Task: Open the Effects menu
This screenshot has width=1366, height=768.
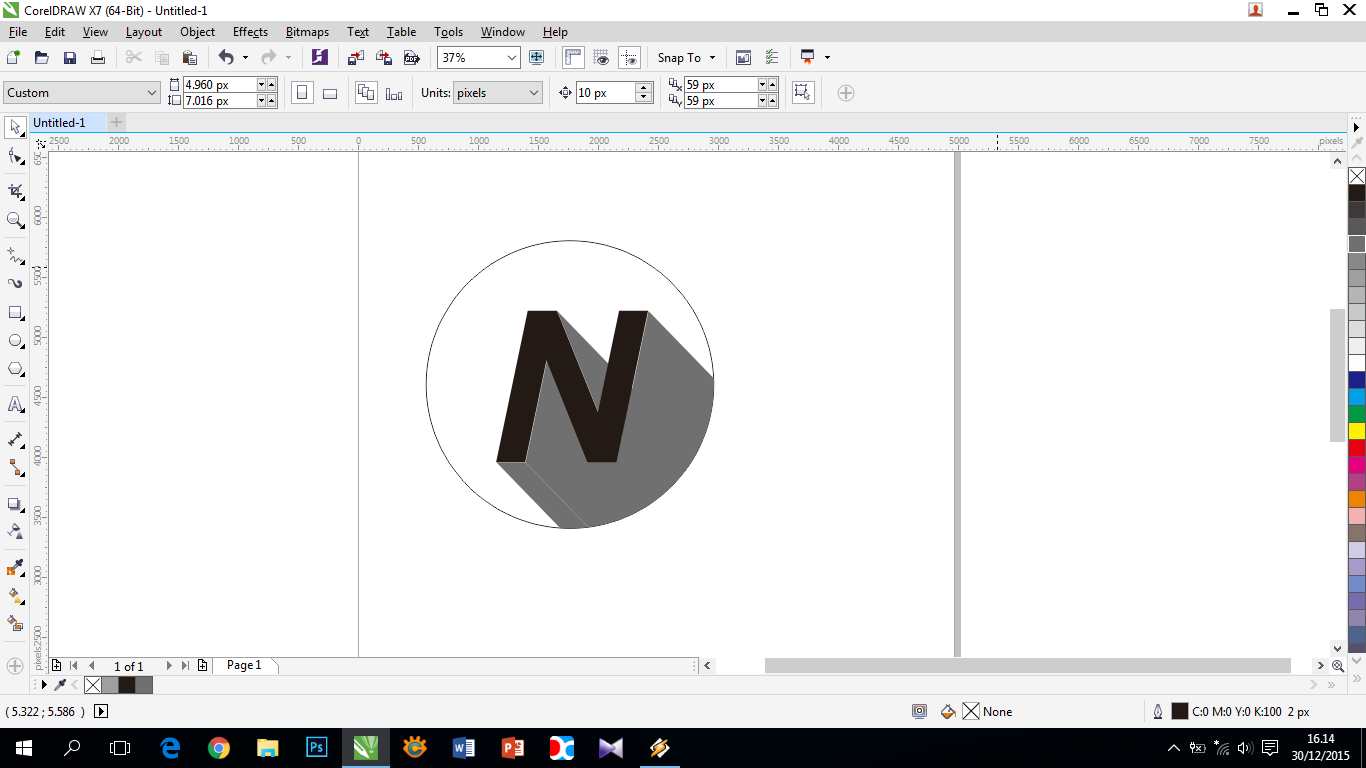Action: click(250, 32)
